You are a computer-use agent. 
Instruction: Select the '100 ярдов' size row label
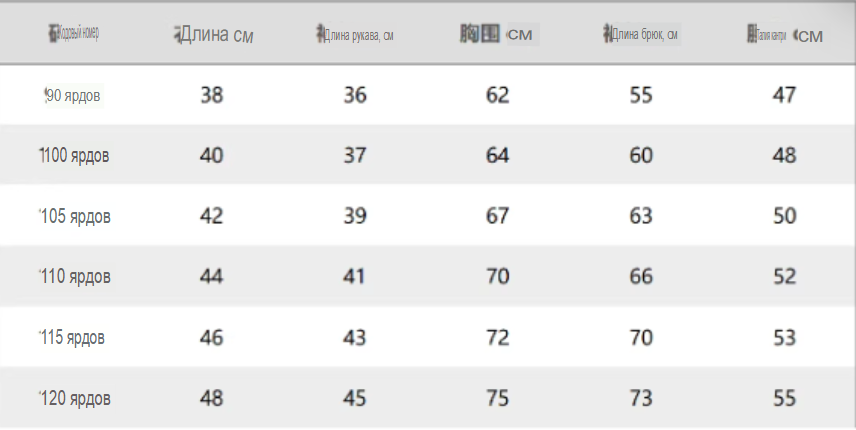point(74,156)
